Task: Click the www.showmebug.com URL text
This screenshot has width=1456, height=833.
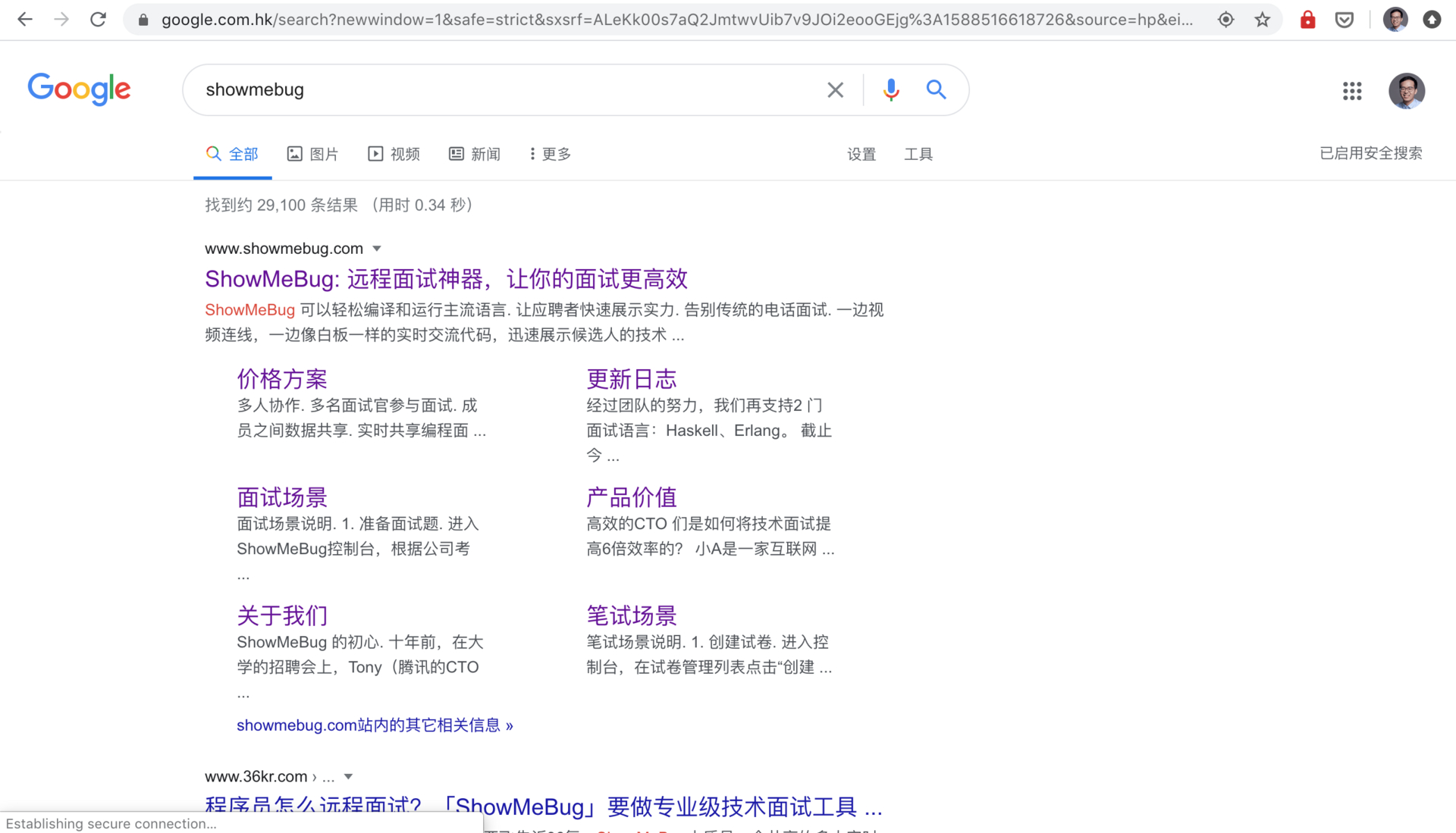Action: point(284,249)
